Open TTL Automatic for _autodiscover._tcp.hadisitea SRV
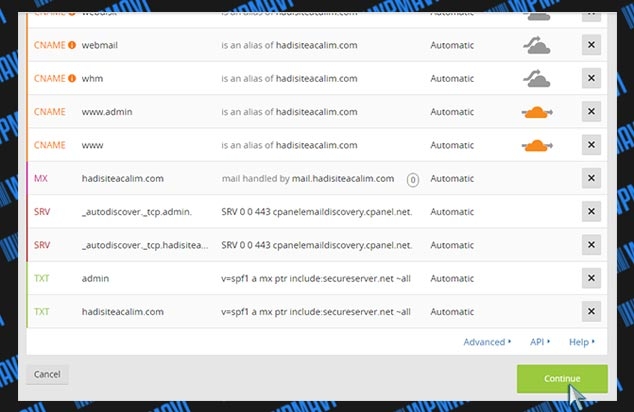This screenshot has width=634, height=412. coord(452,245)
